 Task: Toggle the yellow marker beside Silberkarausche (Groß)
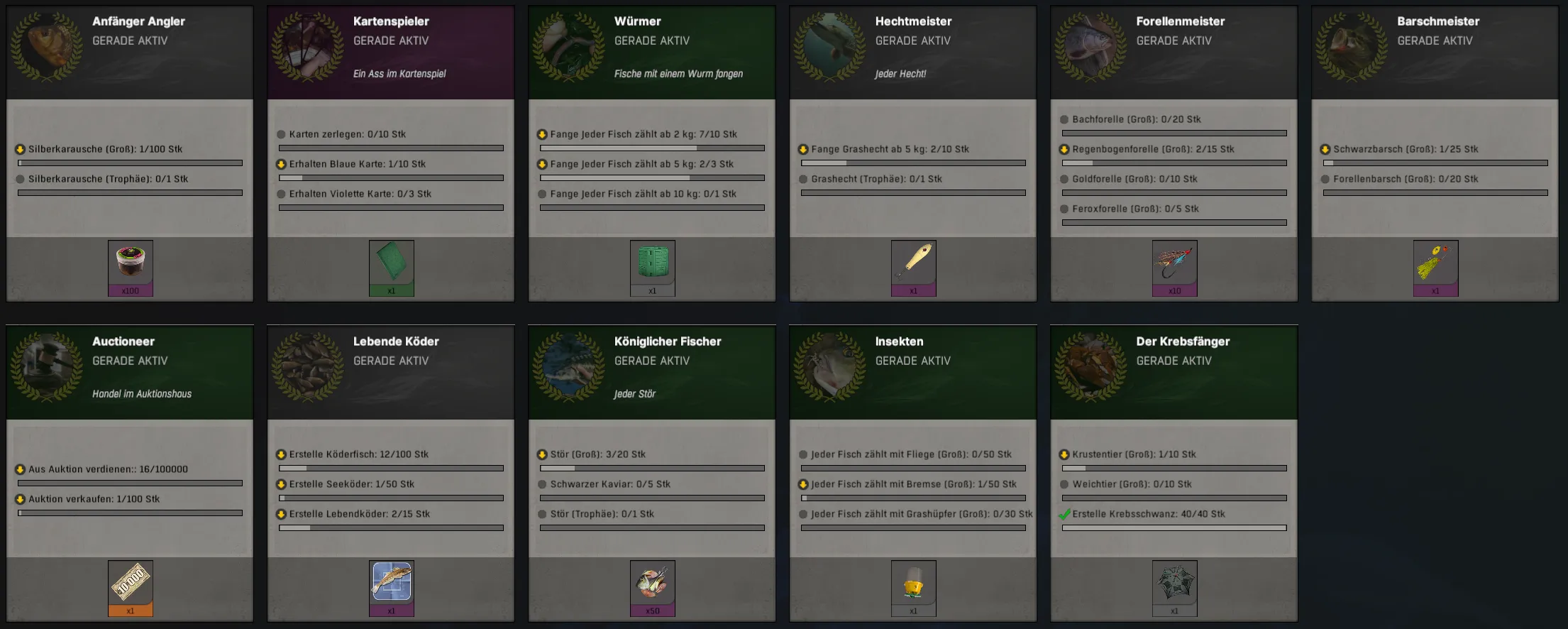coord(21,149)
